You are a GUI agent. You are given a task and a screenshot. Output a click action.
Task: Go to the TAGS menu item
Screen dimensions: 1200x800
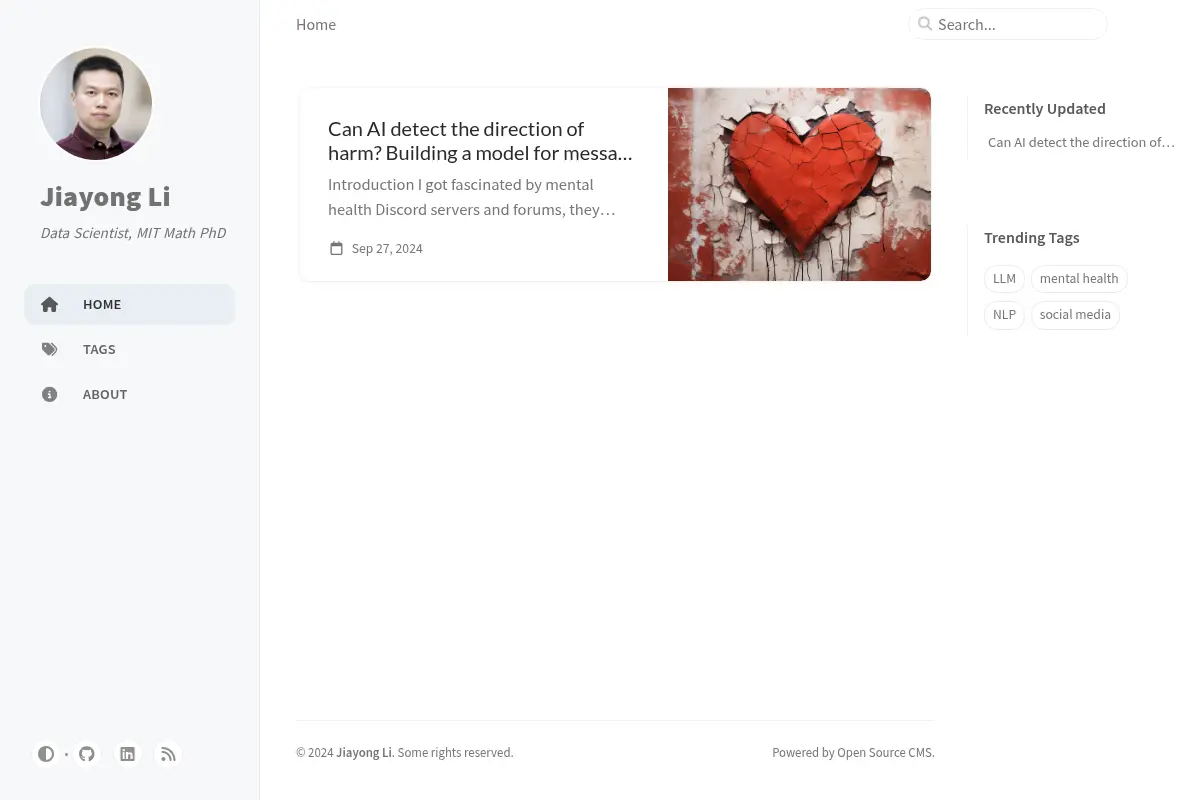(130, 349)
